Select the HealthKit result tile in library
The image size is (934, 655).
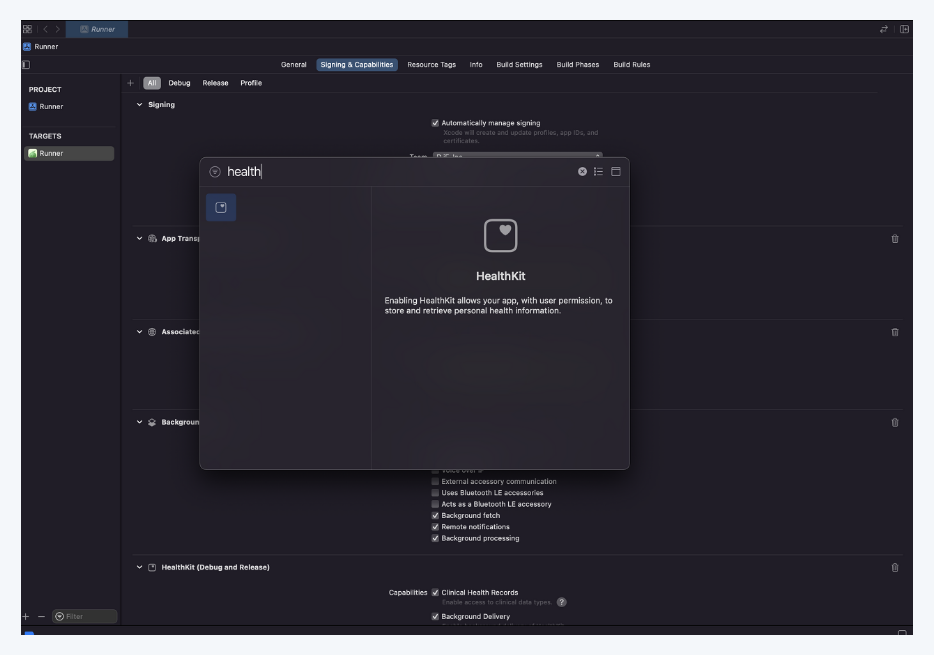tap(221, 207)
